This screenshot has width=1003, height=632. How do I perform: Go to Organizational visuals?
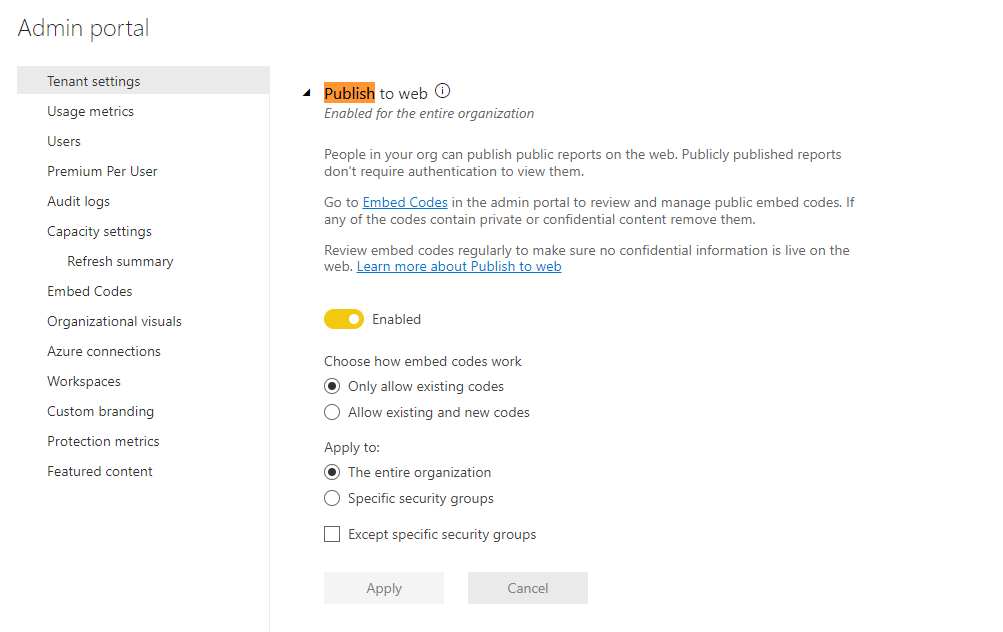click(x=115, y=321)
